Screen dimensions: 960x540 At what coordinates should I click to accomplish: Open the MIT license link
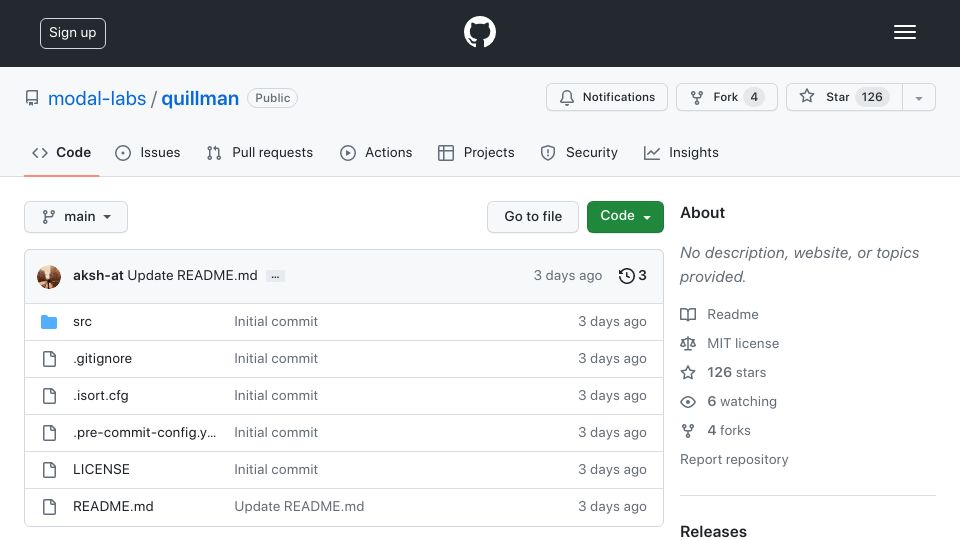tap(743, 343)
